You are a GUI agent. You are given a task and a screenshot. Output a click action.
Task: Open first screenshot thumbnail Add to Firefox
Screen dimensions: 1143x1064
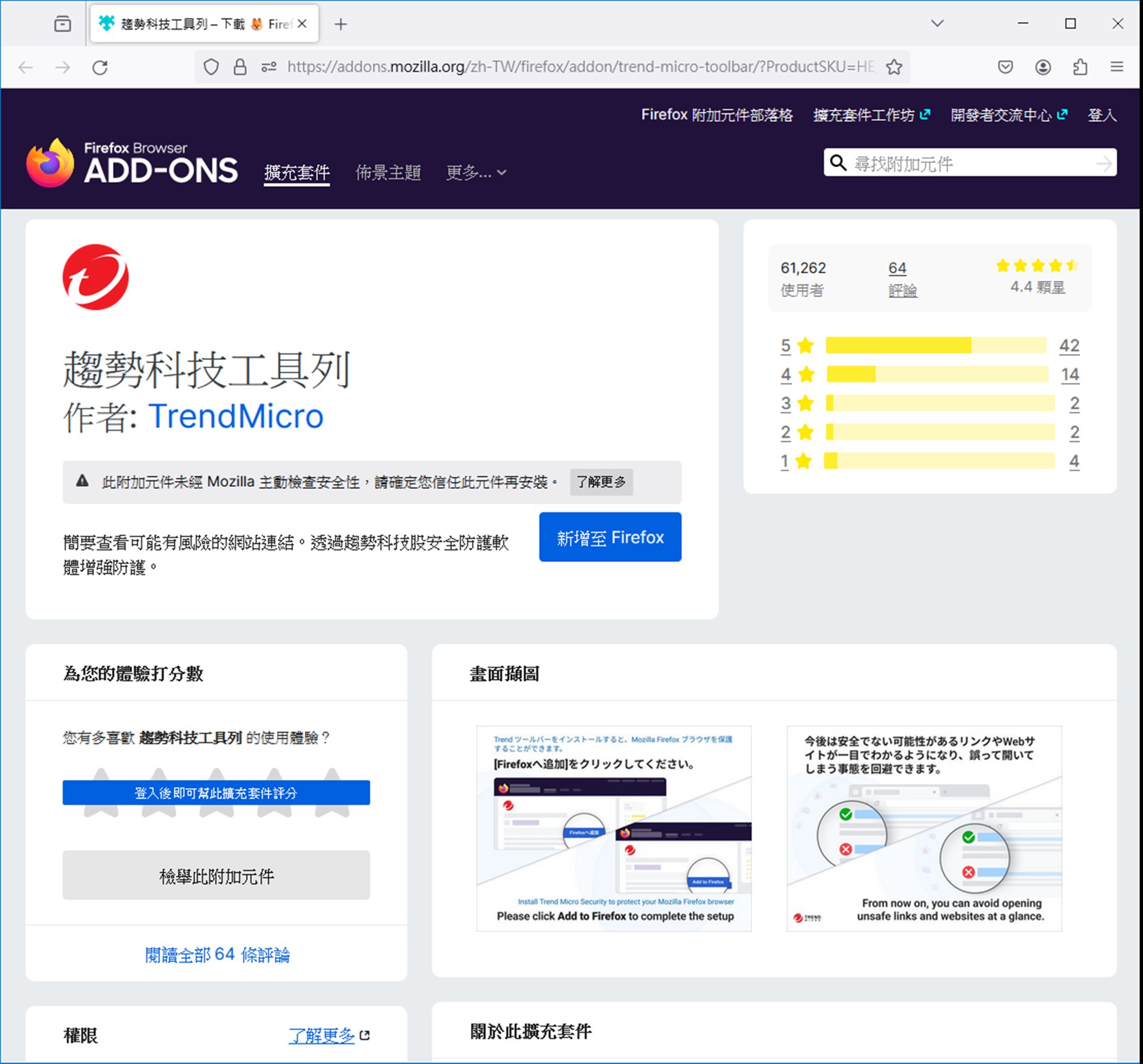tap(614, 828)
